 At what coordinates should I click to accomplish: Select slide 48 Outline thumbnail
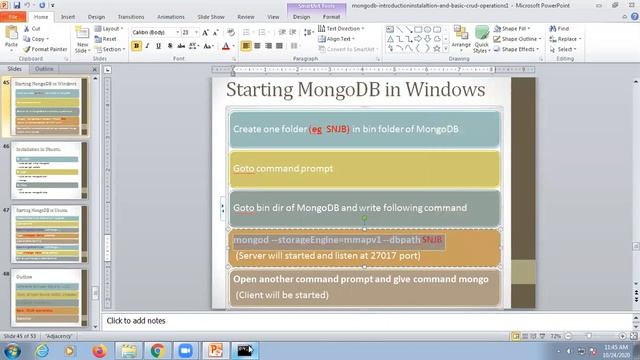tap(49, 298)
